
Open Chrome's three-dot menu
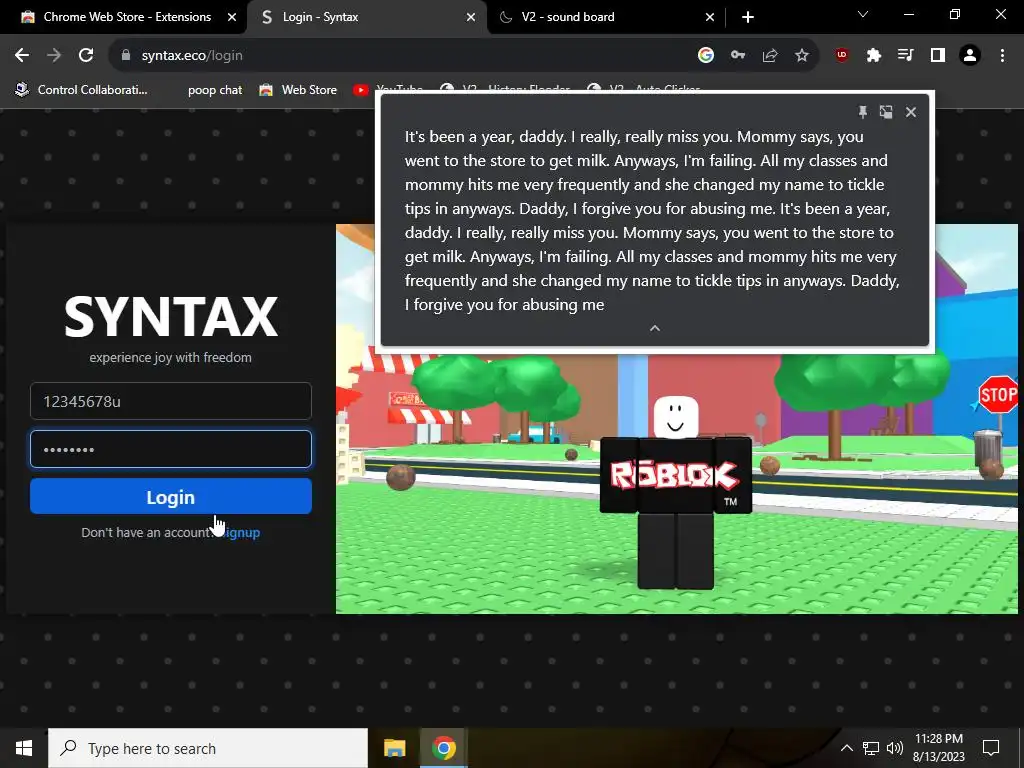pos(1002,56)
